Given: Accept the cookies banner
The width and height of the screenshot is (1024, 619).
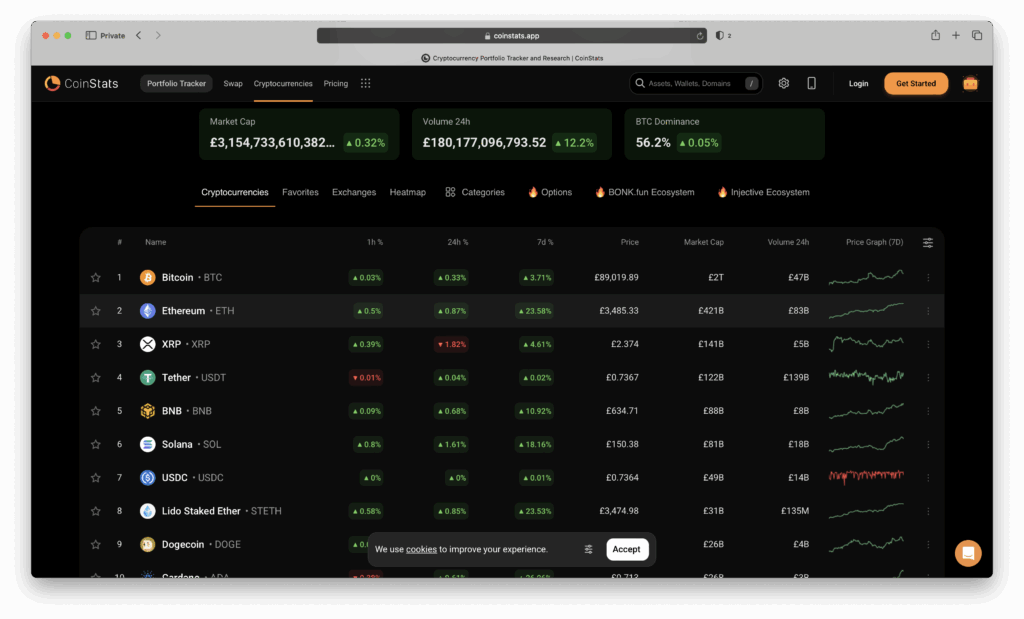Looking at the screenshot, I should click(627, 549).
